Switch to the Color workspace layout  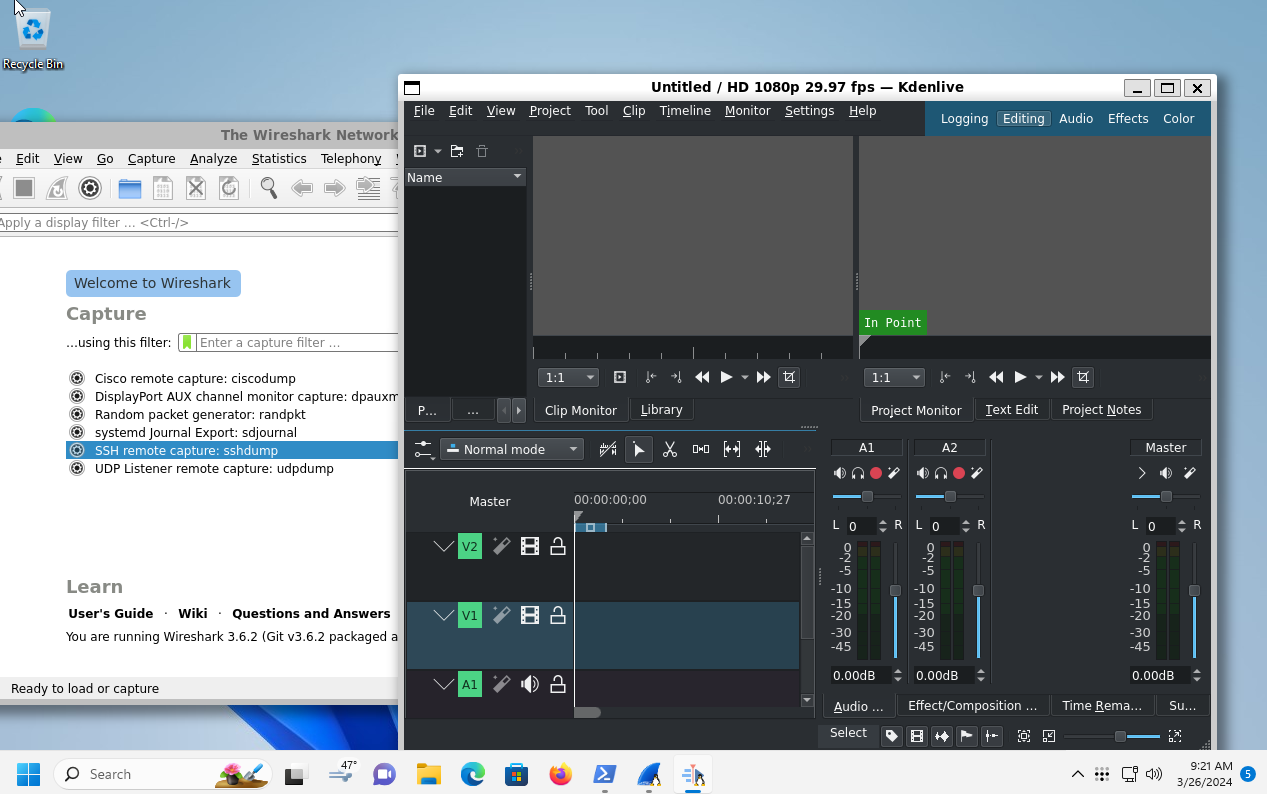click(1178, 118)
